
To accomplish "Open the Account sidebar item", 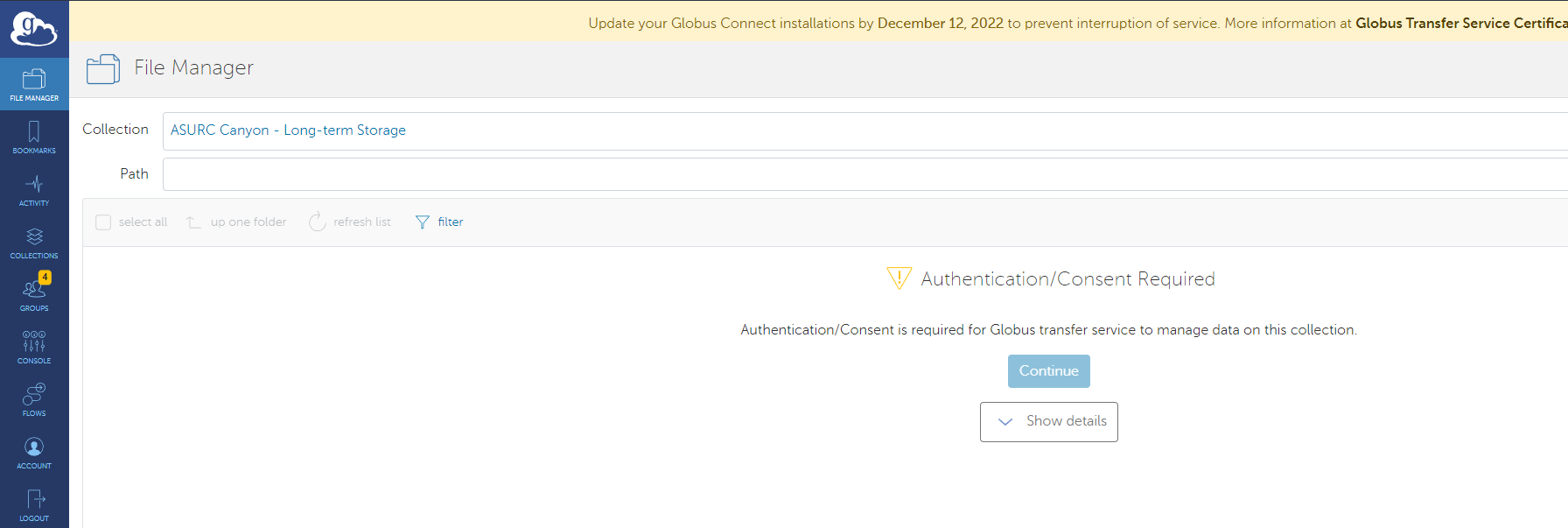I will (34, 453).
